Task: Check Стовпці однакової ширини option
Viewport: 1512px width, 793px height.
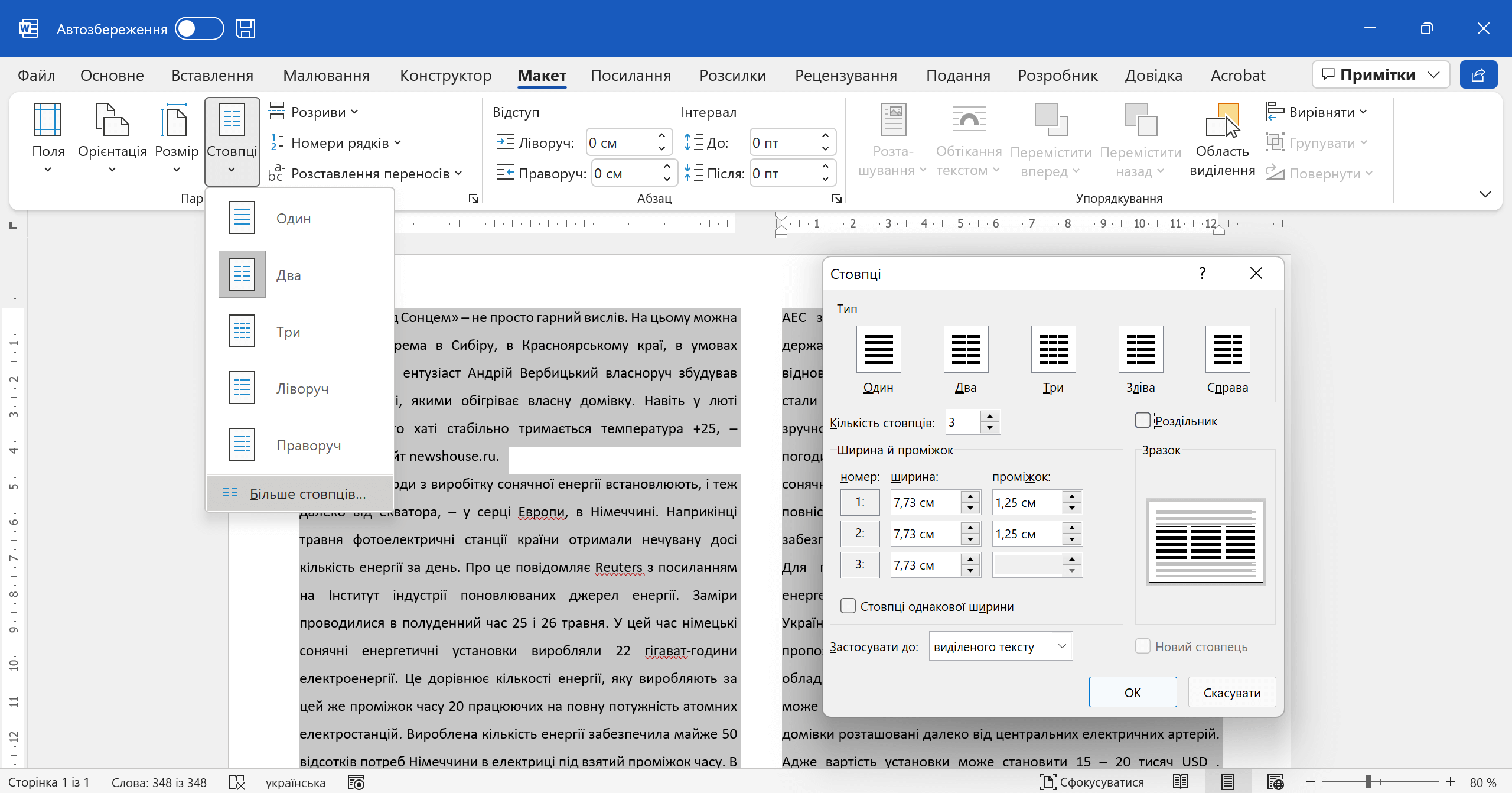Action: tap(848, 606)
